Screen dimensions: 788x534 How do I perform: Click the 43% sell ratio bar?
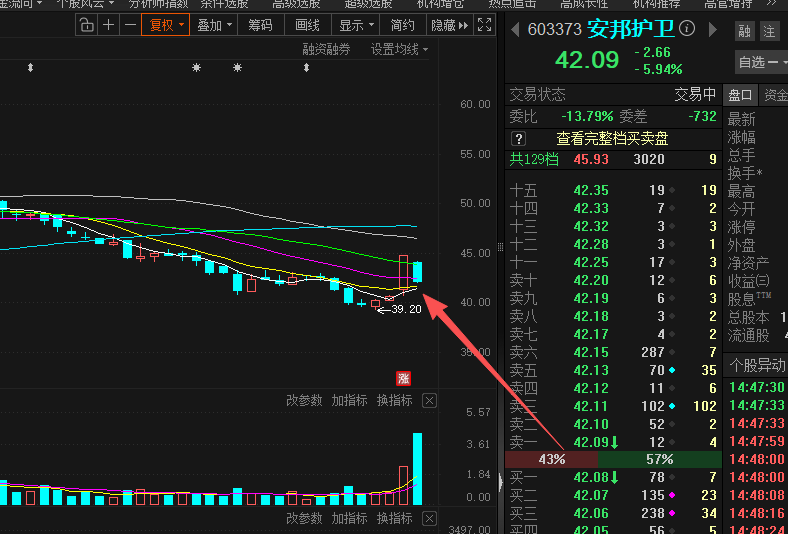point(551,459)
